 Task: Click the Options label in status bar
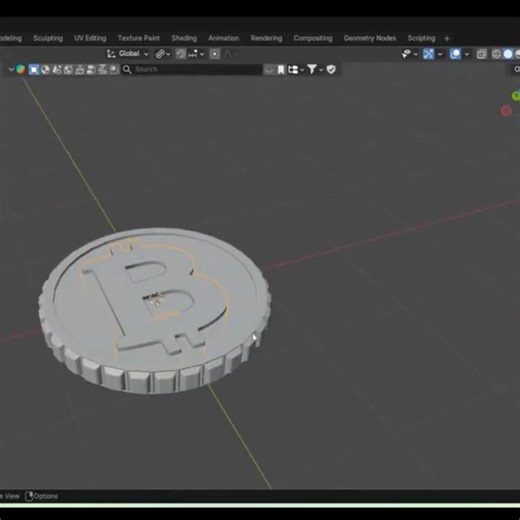point(46,496)
